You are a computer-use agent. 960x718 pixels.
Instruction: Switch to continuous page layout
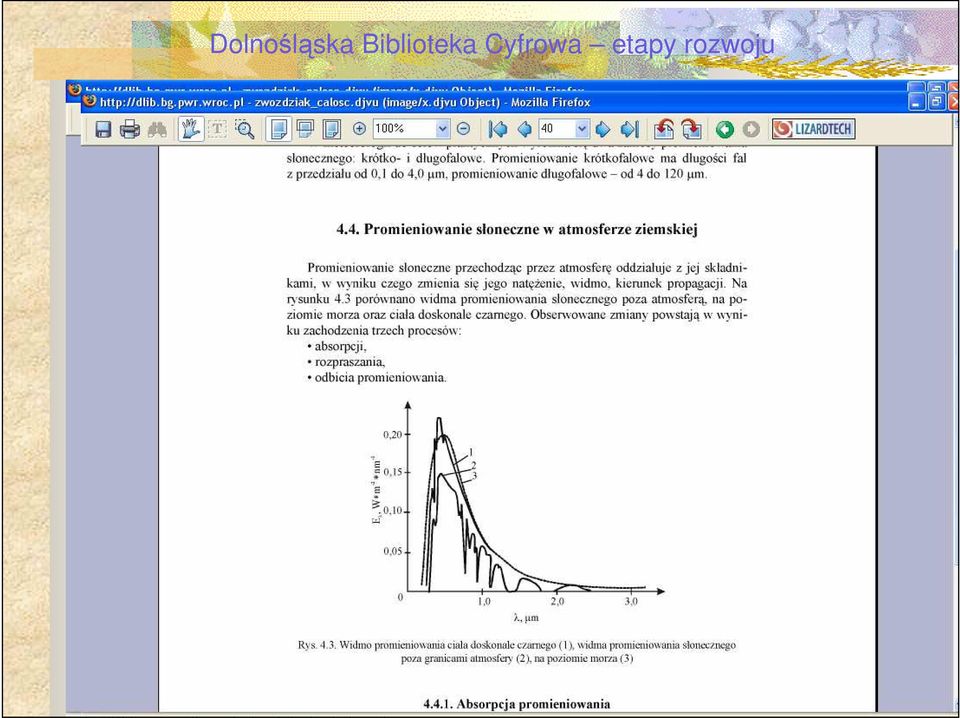305,129
